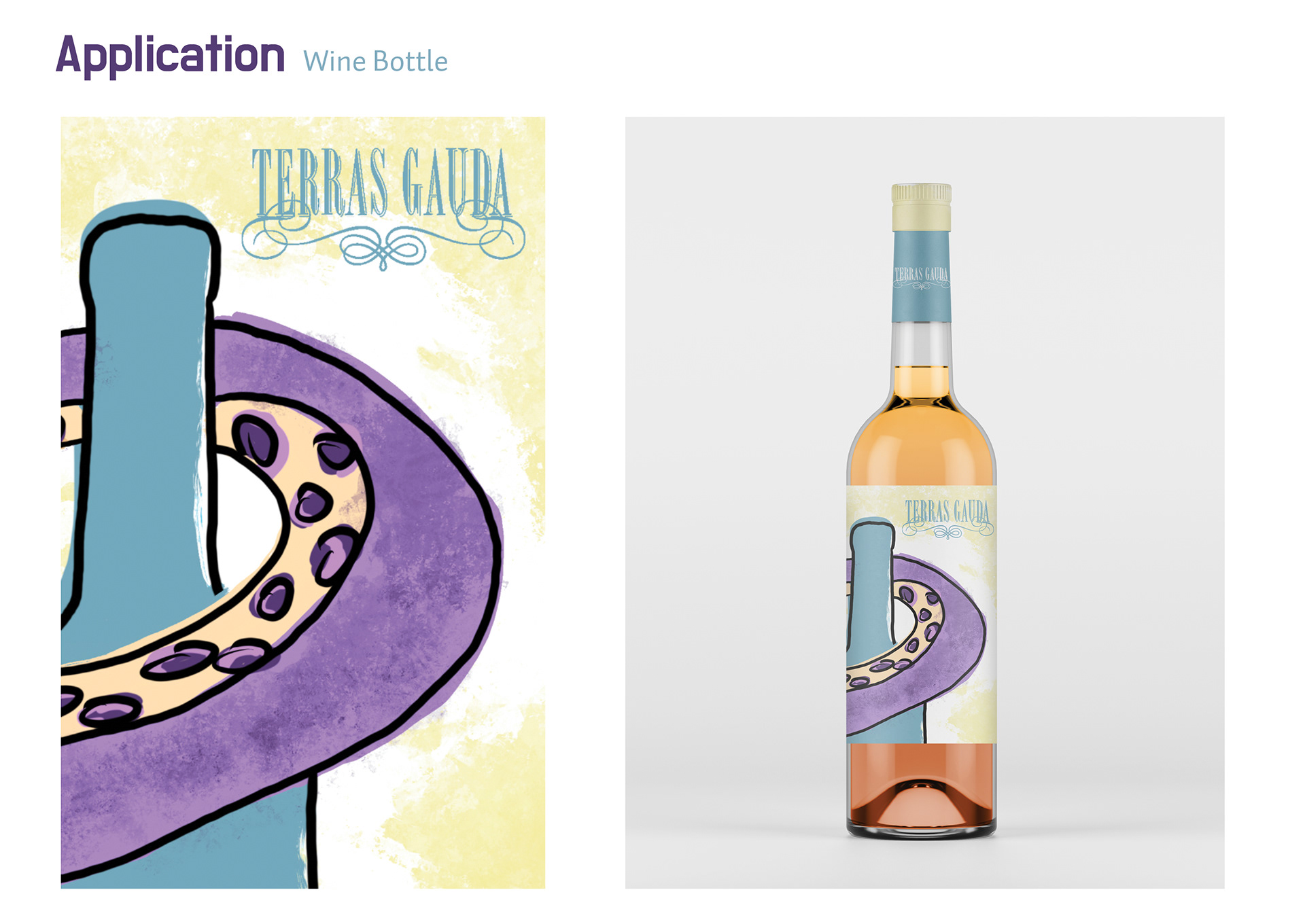Image resolution: width=1305 pixels, height=924 pixels.
Task: Click the "Wine Bottle" subtitle text
Action: tap(375, 61)
